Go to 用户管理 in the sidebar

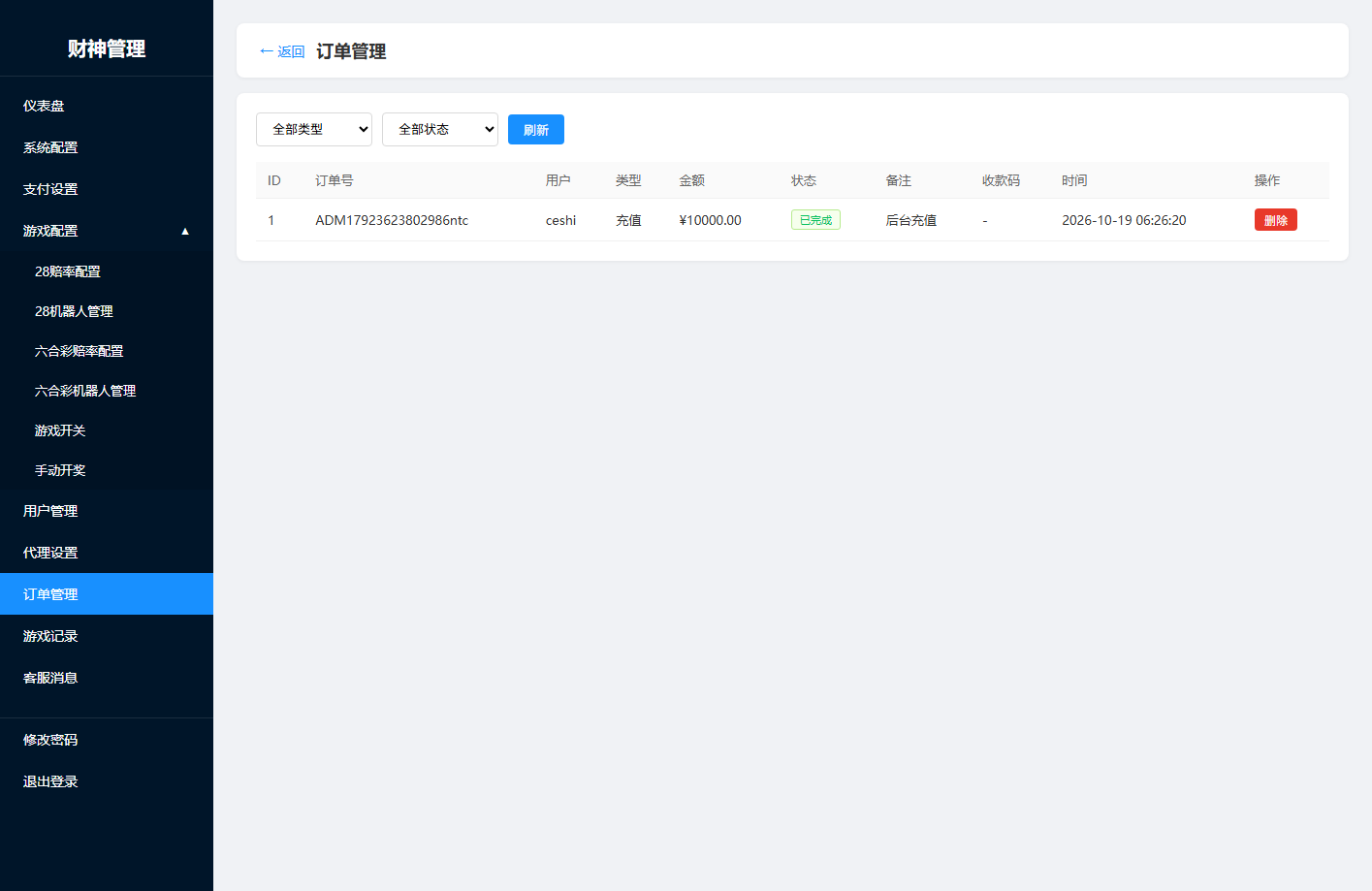point(107,511)
